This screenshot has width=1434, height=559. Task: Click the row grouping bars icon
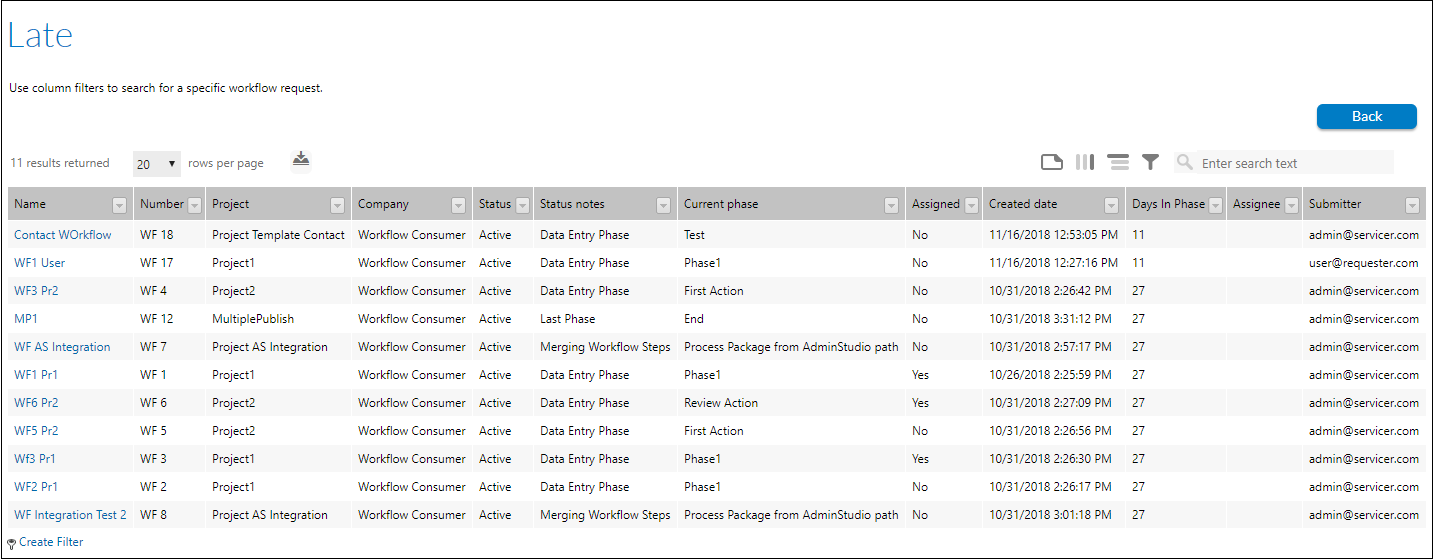tap(1118, 162)
